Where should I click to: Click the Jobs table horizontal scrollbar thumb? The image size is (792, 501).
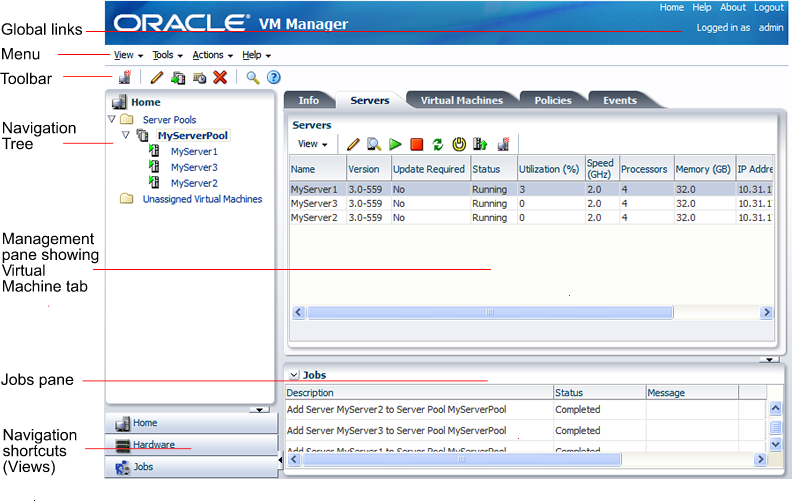coord(462,459)
